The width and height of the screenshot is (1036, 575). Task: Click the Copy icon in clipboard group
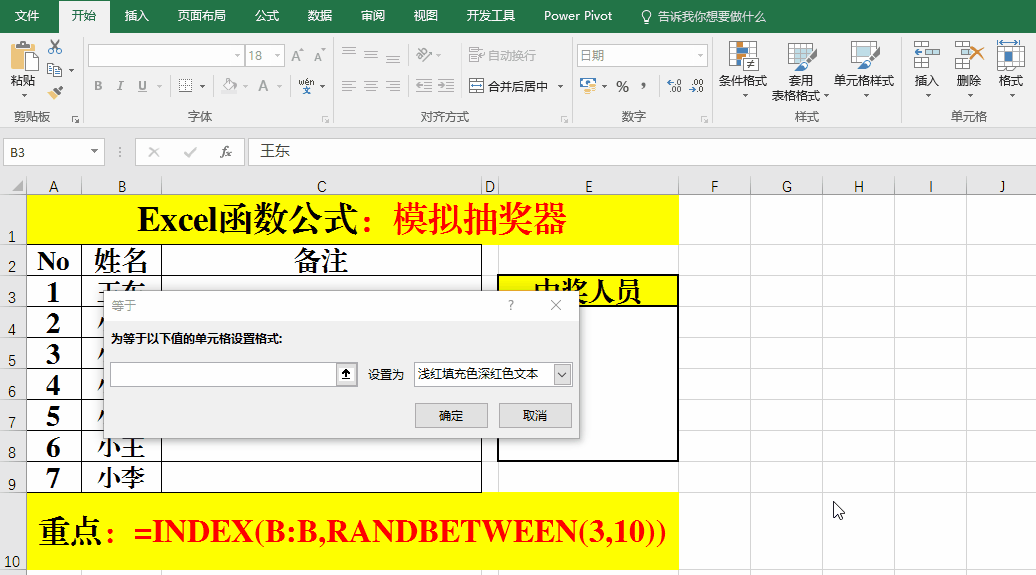tap(55, 69)
